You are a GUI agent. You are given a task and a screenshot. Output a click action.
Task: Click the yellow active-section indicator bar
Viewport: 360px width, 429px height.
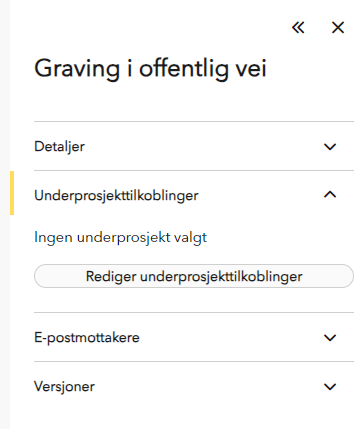(12, 193)
